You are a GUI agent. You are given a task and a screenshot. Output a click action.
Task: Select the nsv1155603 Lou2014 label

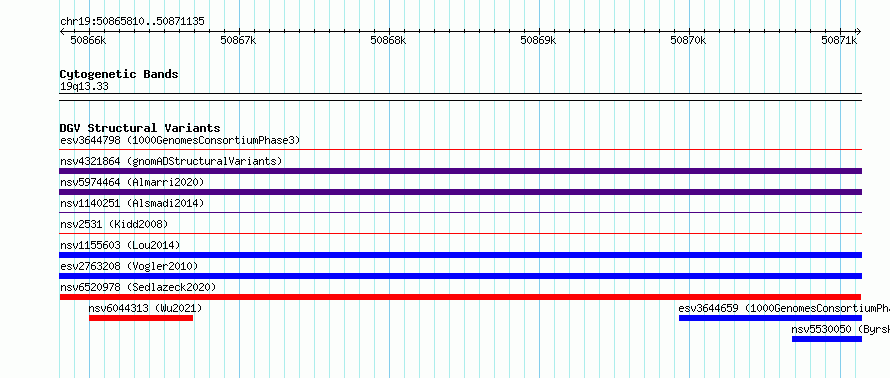[120, 245]
